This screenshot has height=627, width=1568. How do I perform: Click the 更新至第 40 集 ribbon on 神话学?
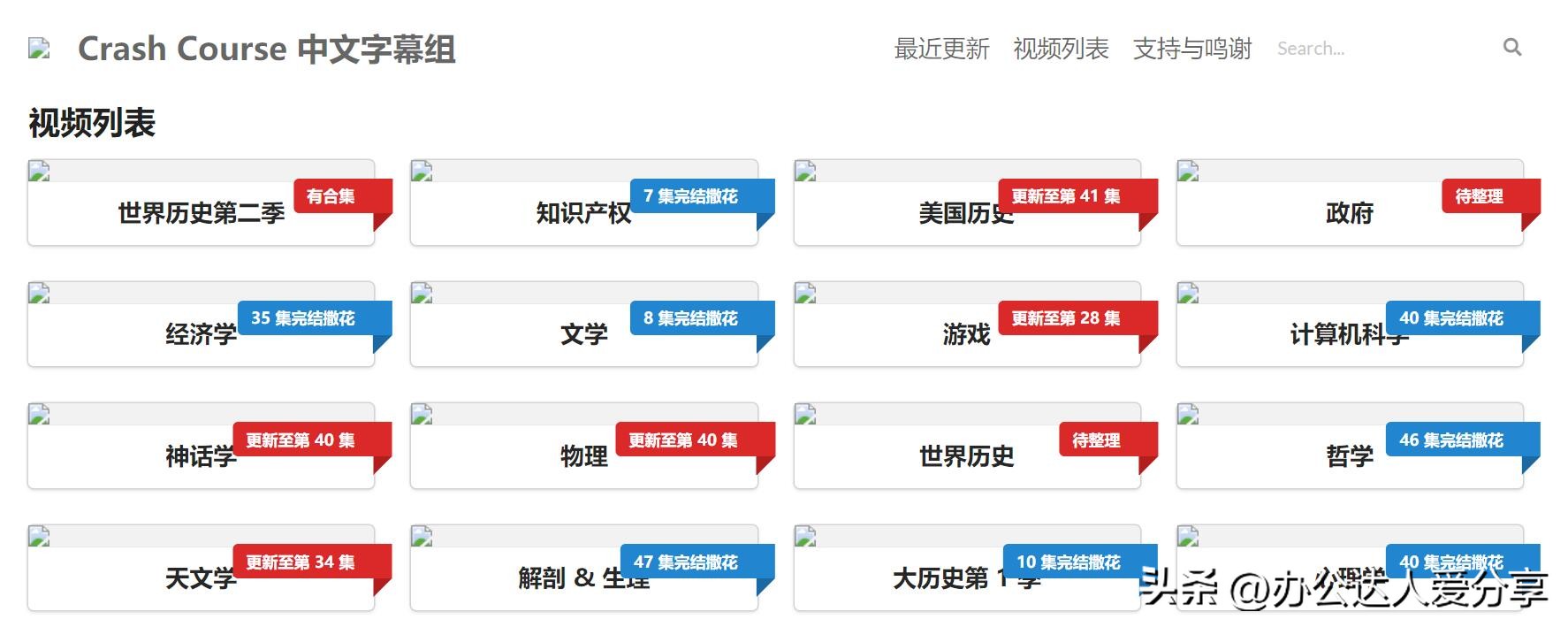313,440
